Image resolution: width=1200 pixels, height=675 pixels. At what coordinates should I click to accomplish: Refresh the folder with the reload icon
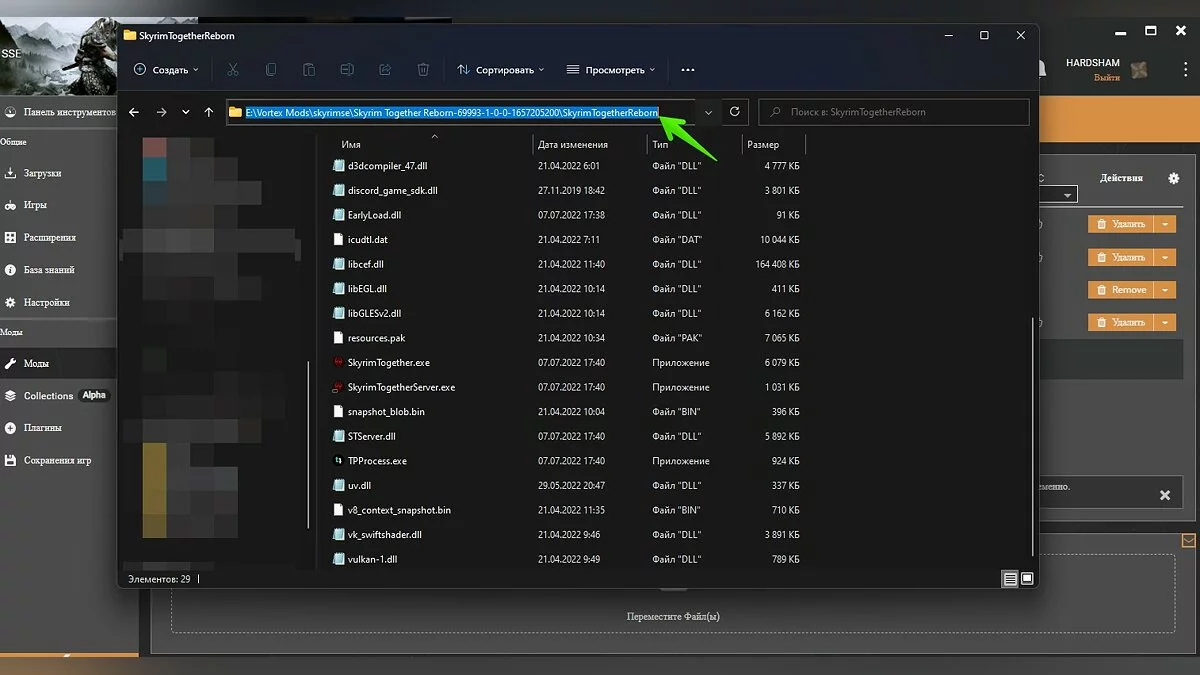[x=735, y=112]
